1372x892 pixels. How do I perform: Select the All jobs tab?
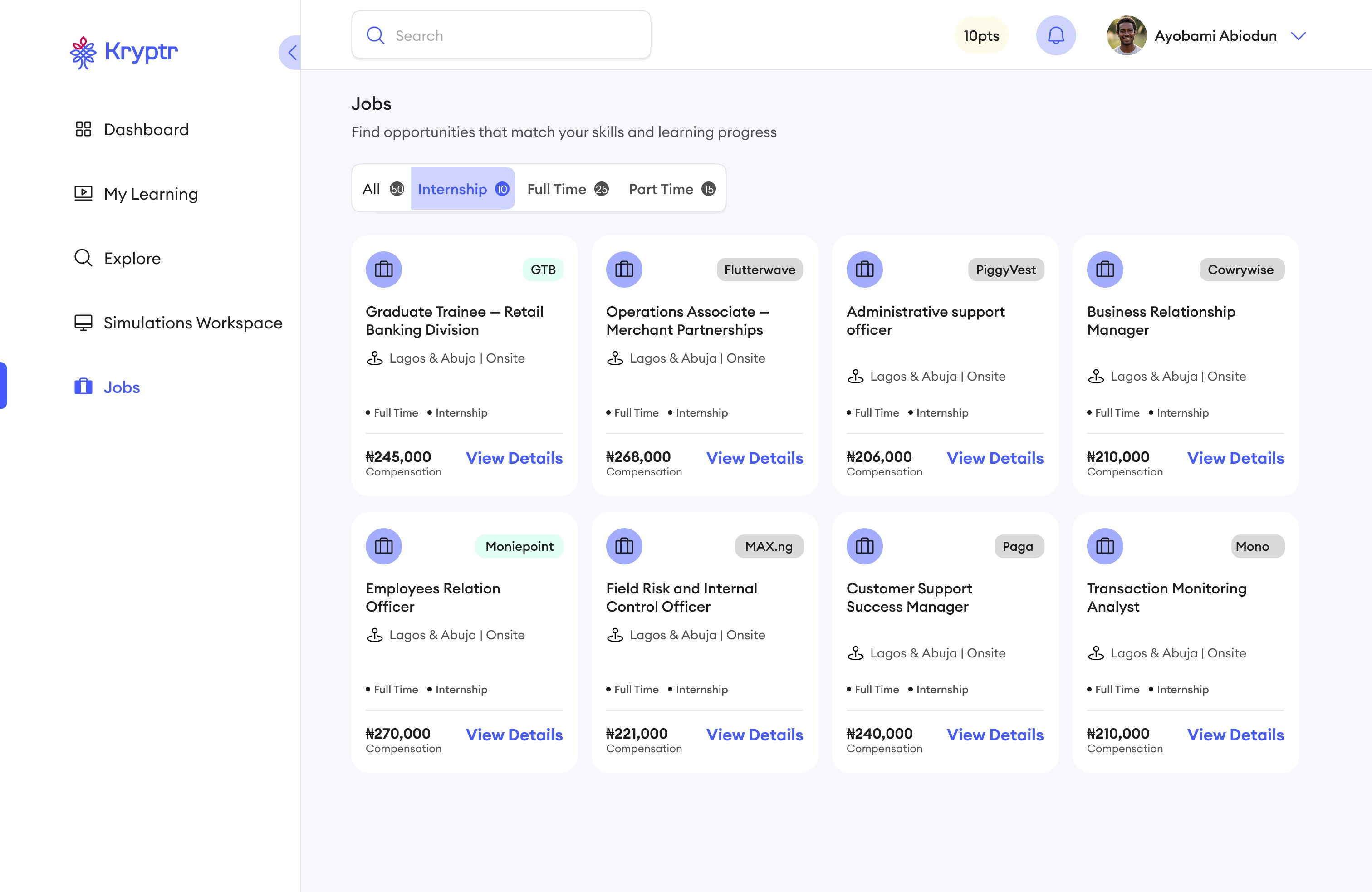pyautogui.click(x=383, y=189)
